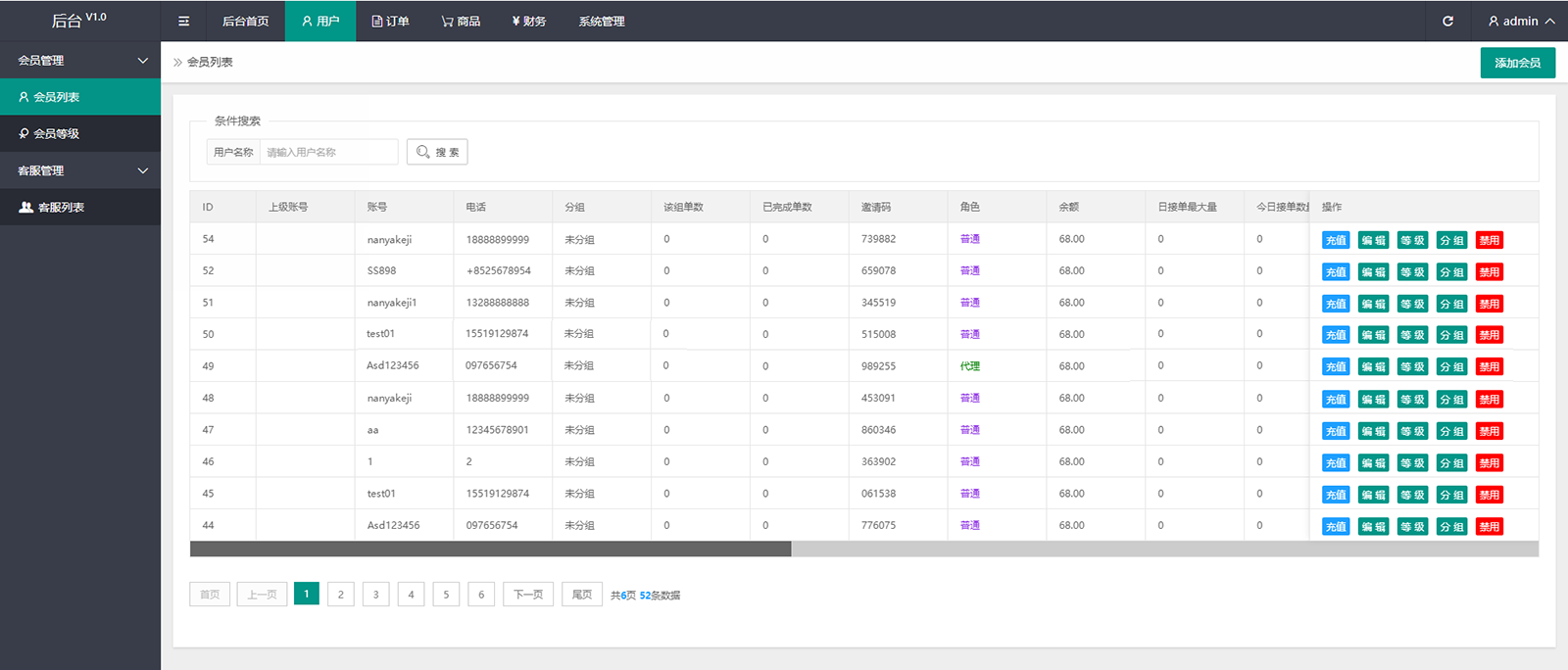Open the 商品 menu in top bar
1568x670 pixels.
click(x=461, y=21)
